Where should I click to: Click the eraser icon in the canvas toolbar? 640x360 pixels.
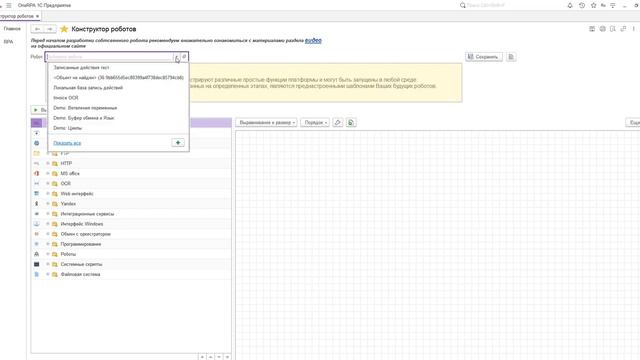point(338,122)
